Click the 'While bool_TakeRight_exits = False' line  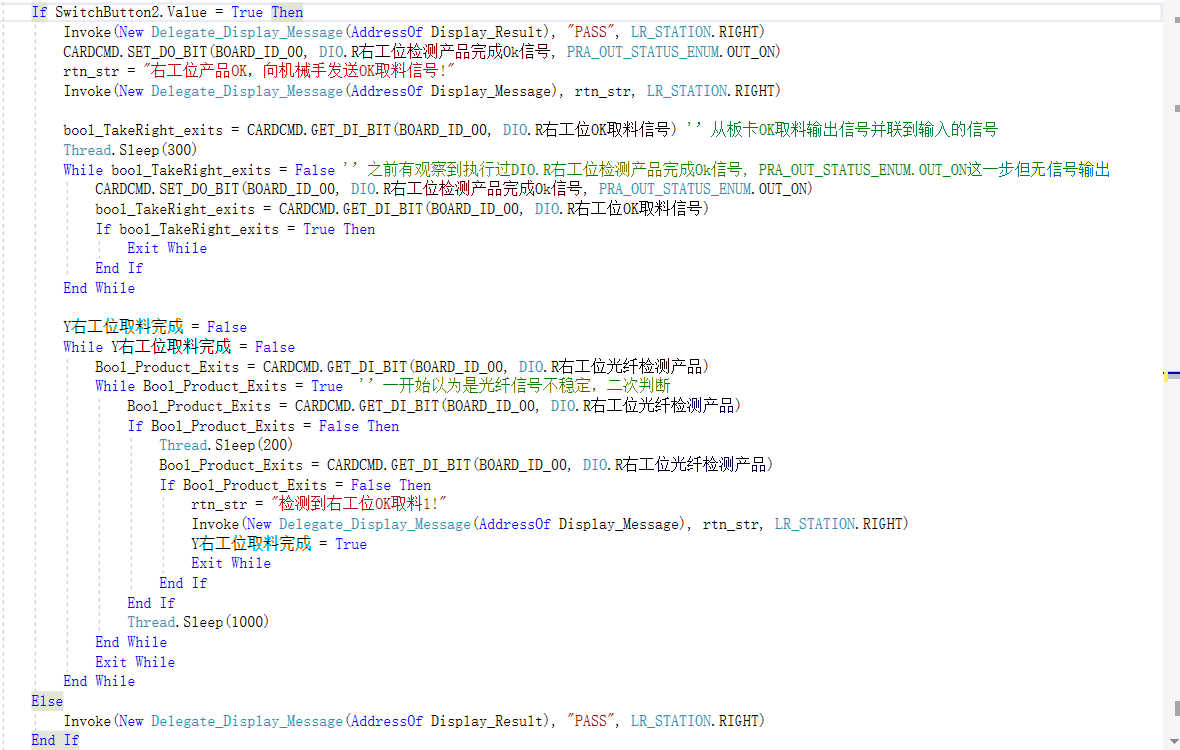click(x=199, y=170)
